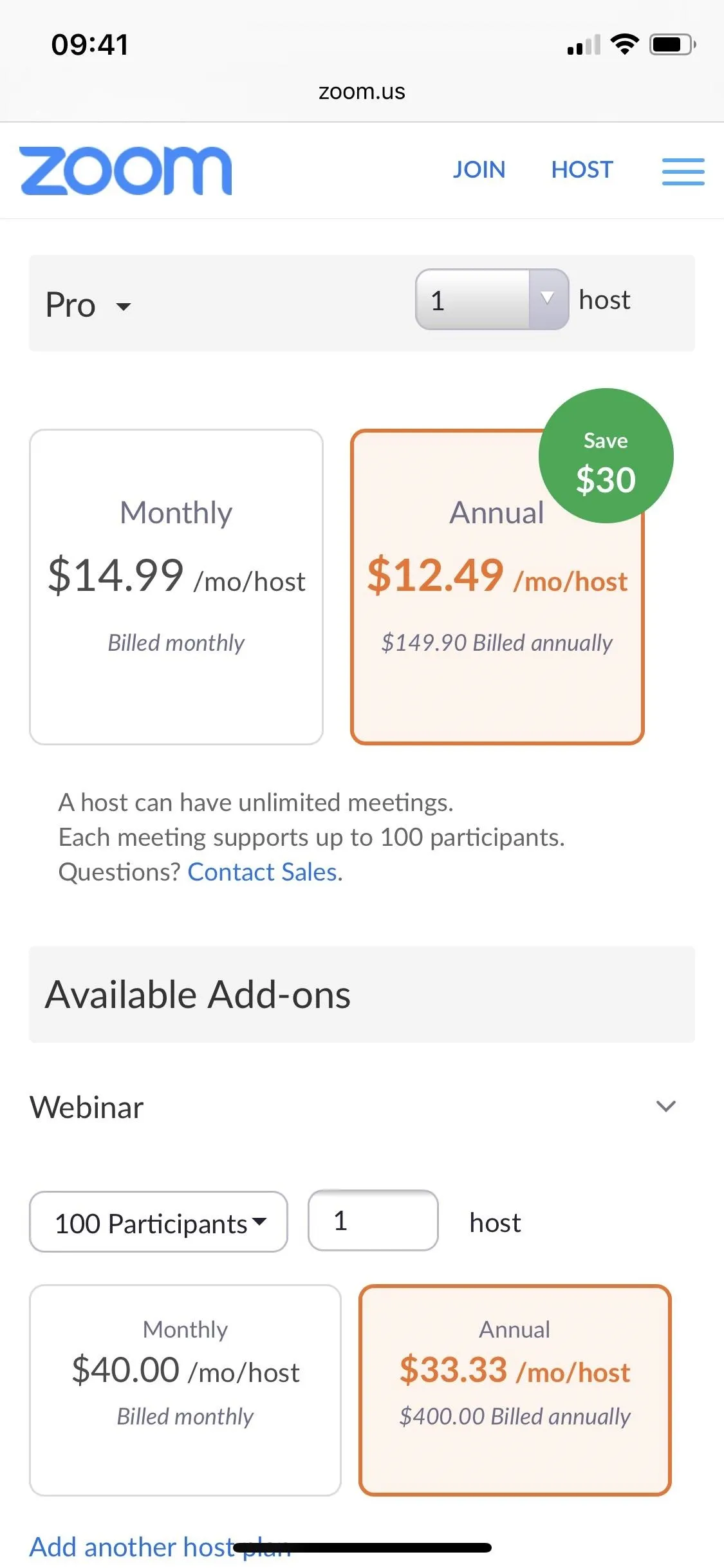
Task: Click Add another host plan link
Action: pyautogui.click(x=161, y=1547)
